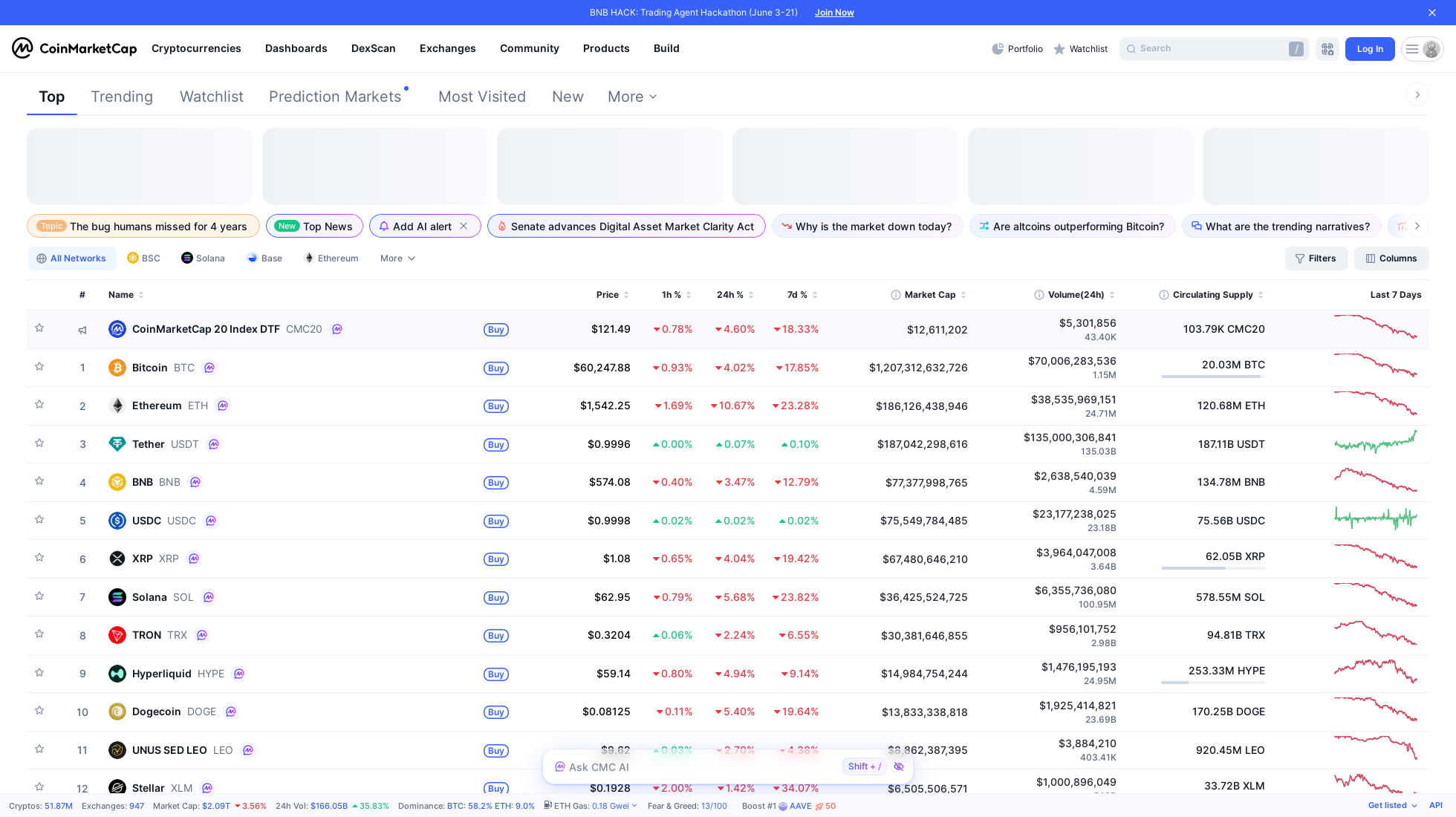Sort table by Price column
This screenshot has width=1456, height=817.
612,295
